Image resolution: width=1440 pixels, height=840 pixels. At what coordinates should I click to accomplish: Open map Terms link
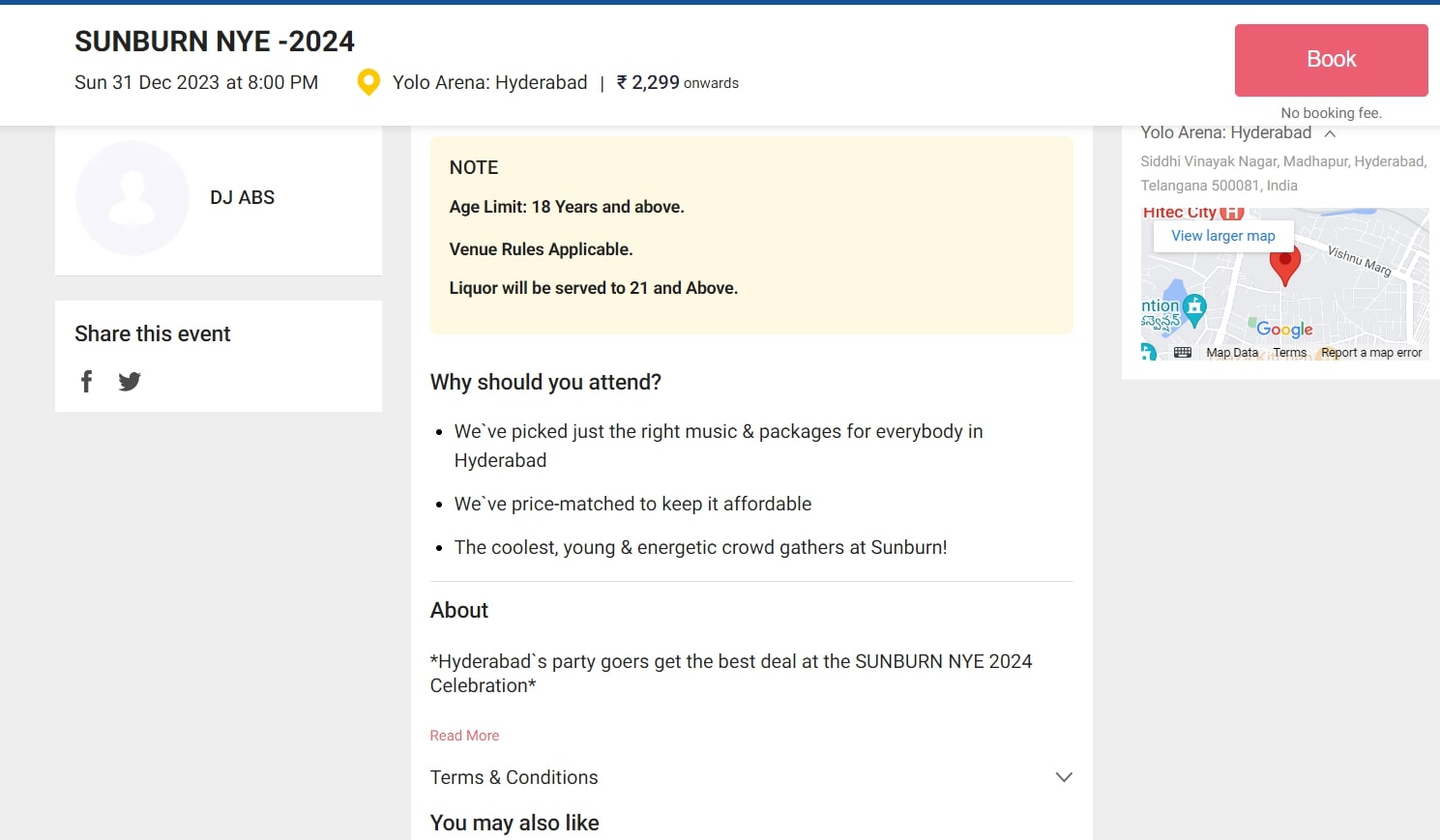[1289, 353]
